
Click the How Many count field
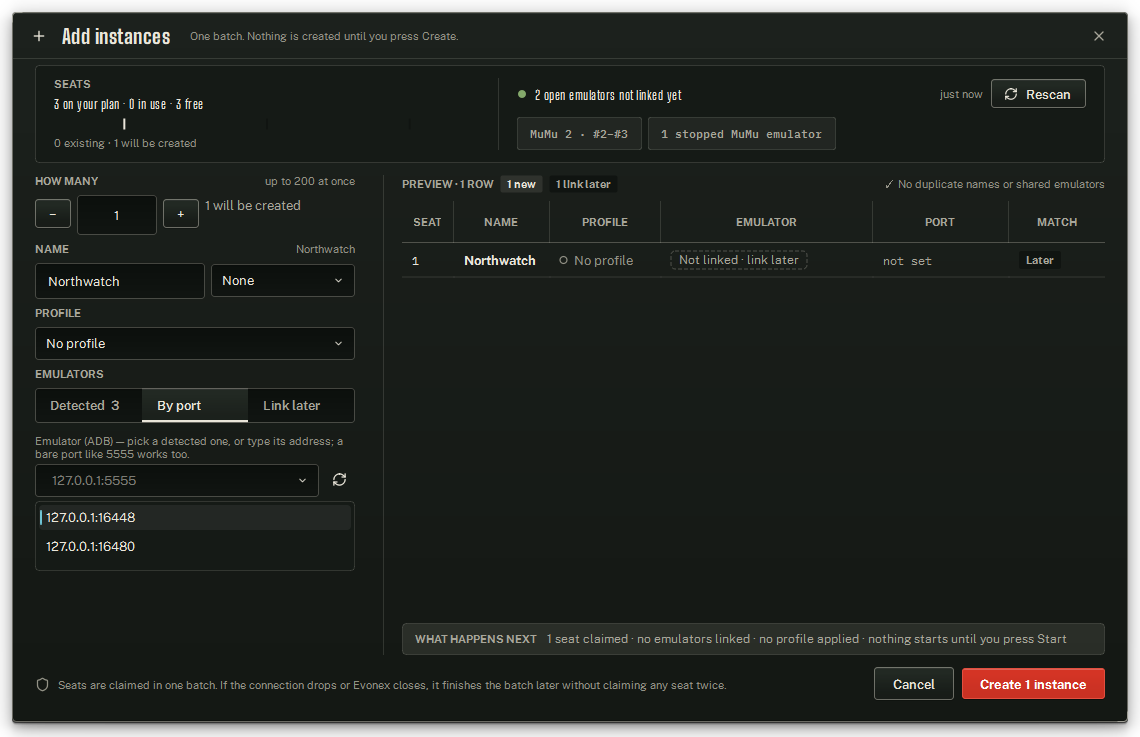coord(117,215)
